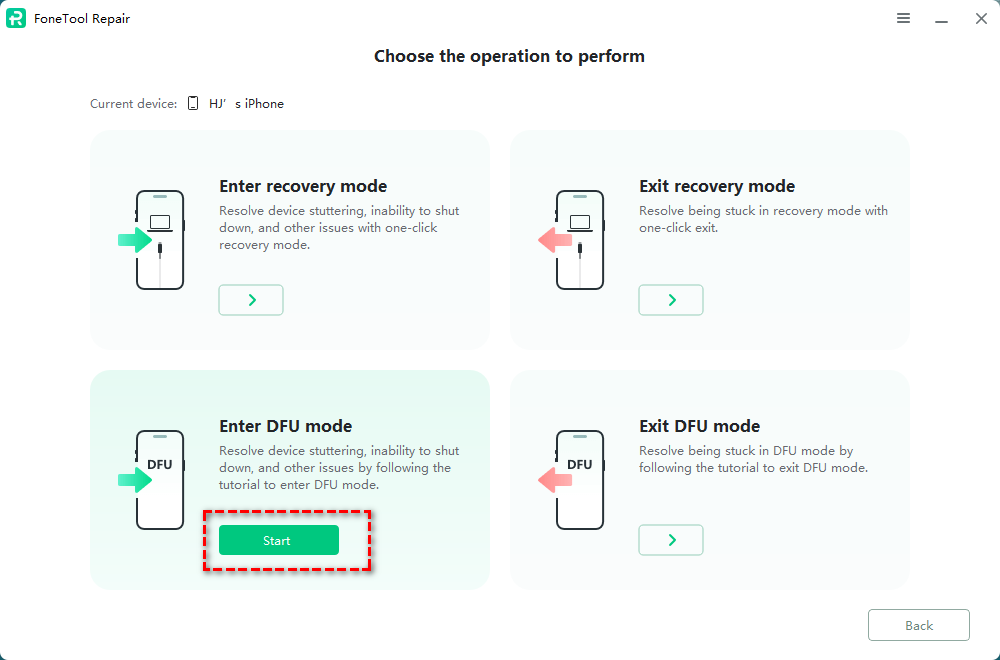1000x660 pixels.
Task: Start entering DFU mode
Action: (278, 541)
